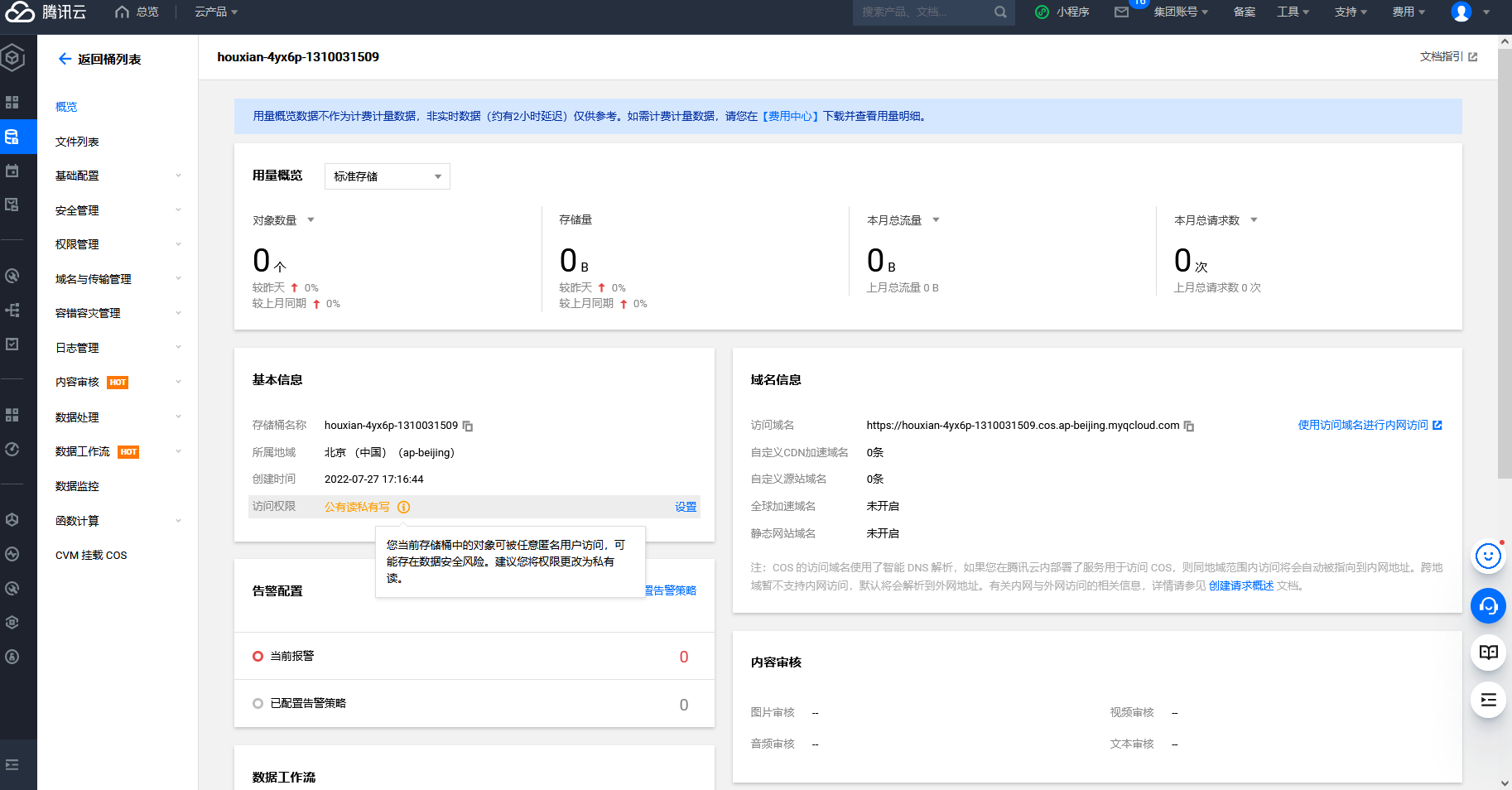Viewport: 1512px width, 790px height.
Task: Open the 集团账号 menu
Action: pos(1182,12)
